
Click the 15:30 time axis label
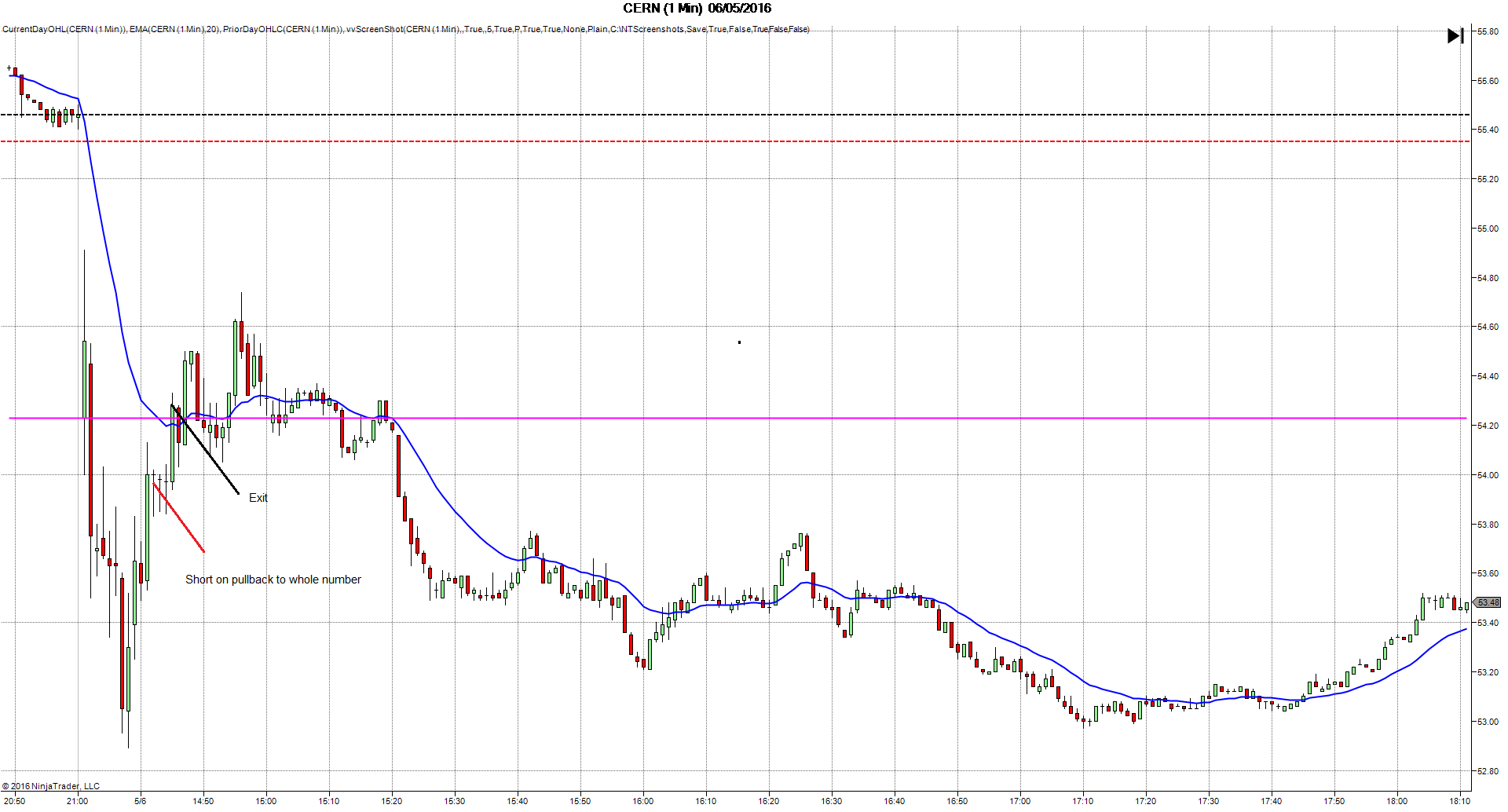pyautogui.click(x=454, y=801)
